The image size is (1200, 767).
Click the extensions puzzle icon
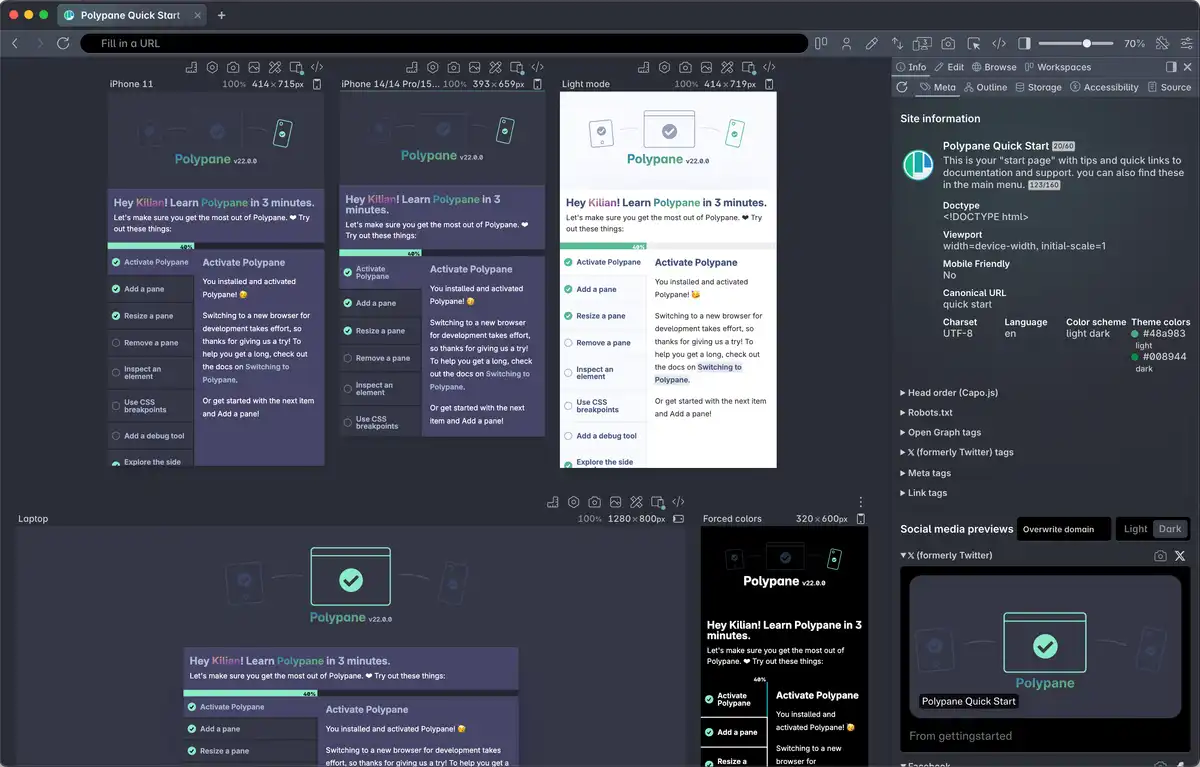pos(1162,44)
